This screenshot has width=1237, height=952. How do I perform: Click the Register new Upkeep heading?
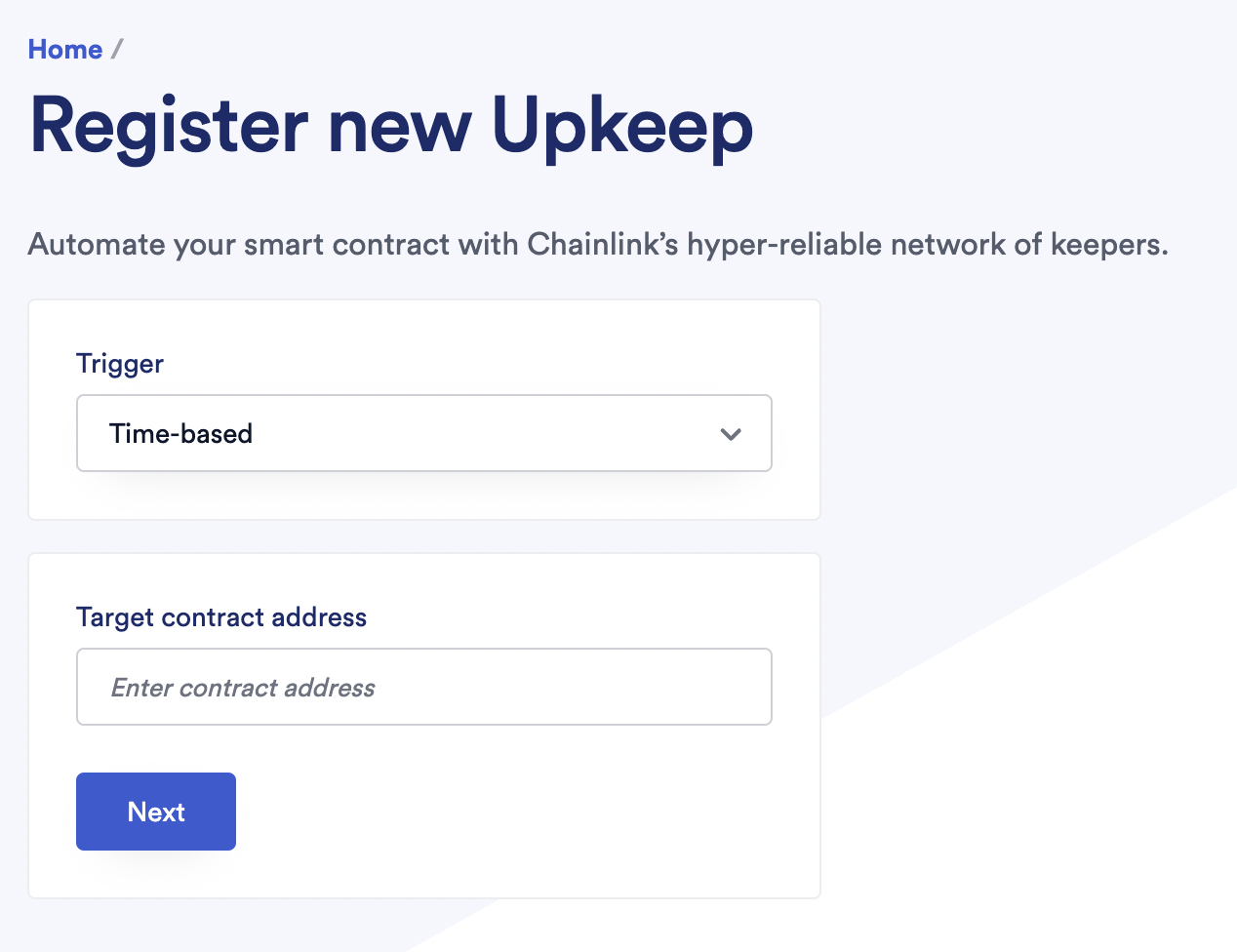(391, 127)
